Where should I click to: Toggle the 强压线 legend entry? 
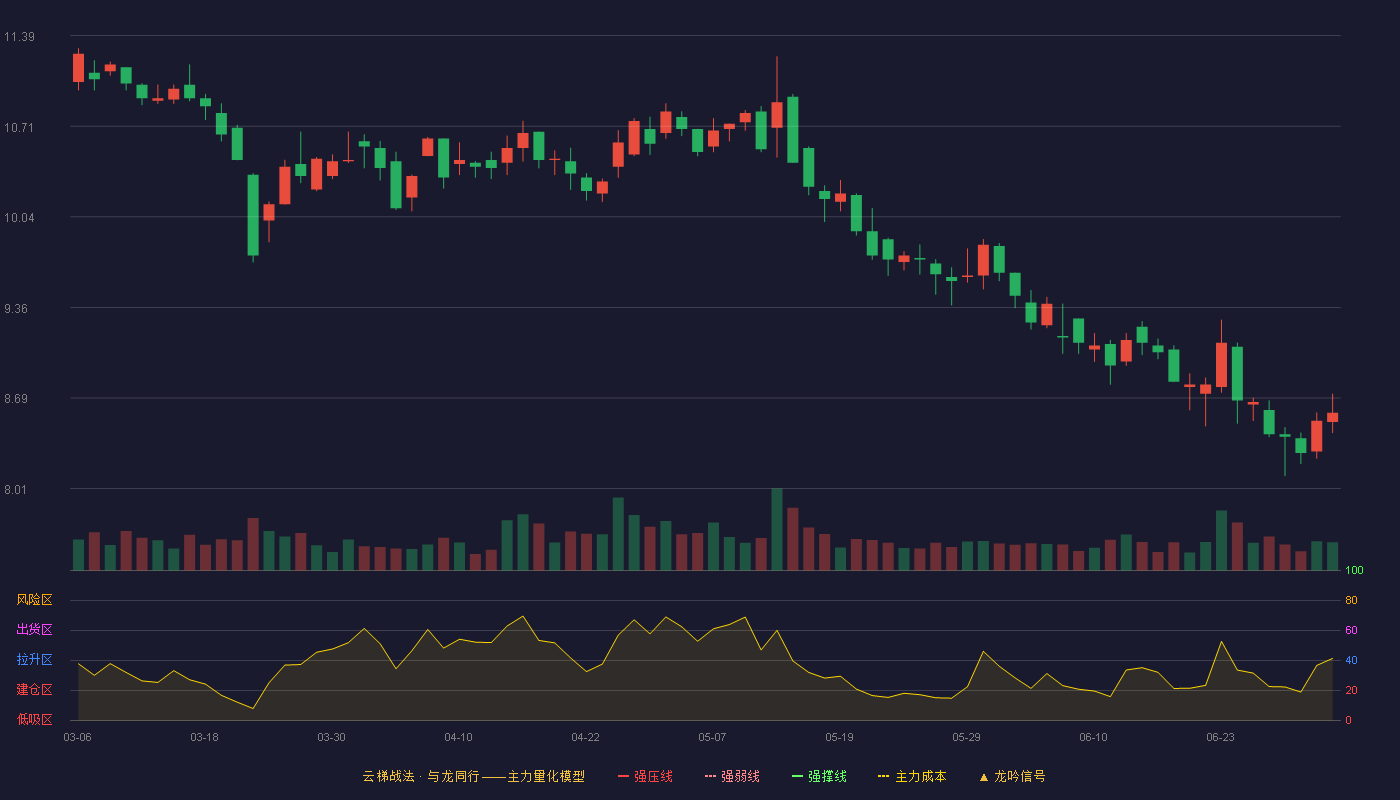[645, 776]
